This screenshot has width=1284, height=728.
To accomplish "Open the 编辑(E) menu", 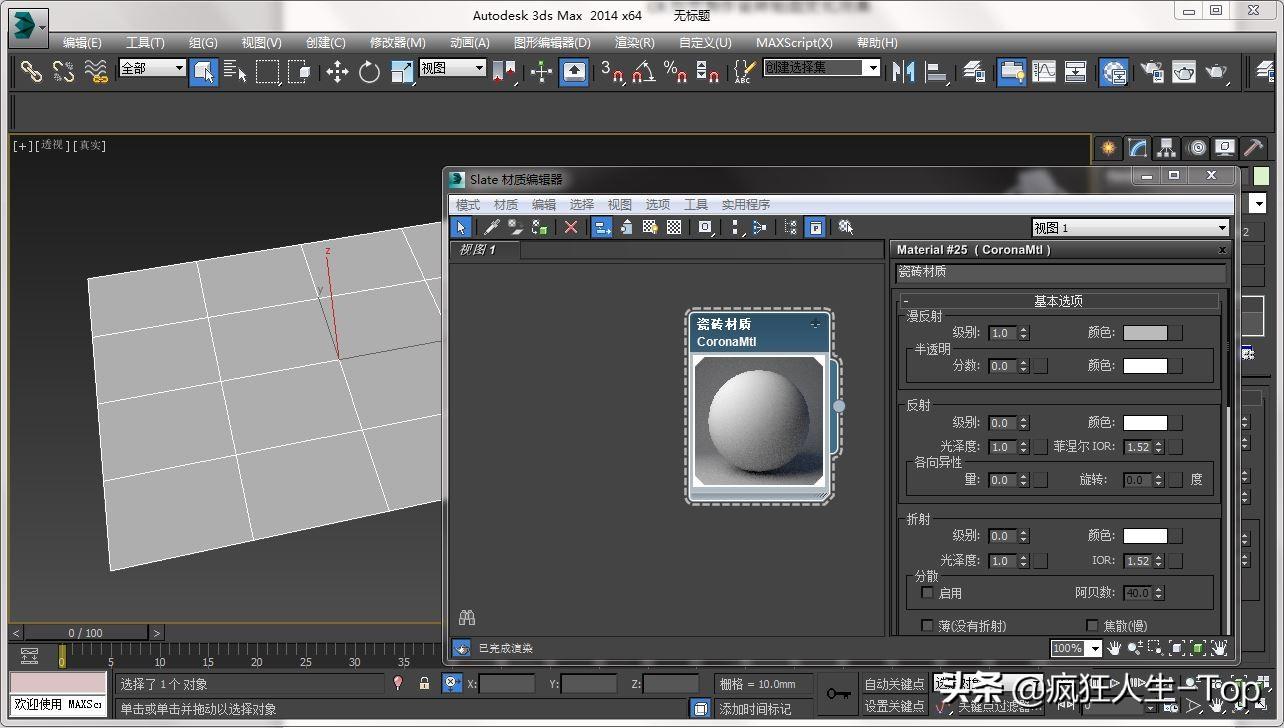I will 82,43.
